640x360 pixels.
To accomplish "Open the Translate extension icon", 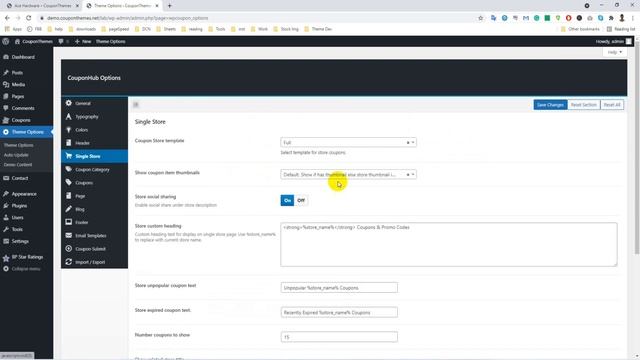I will pyautogui.click(x=493, y=18).
